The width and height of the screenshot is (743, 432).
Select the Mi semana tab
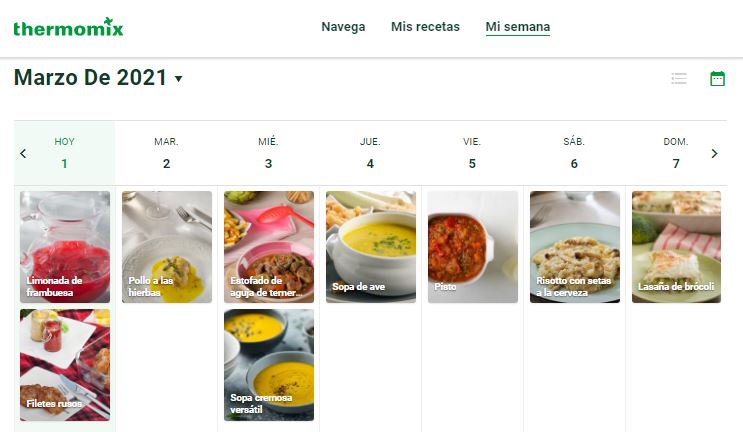(517, 27)
